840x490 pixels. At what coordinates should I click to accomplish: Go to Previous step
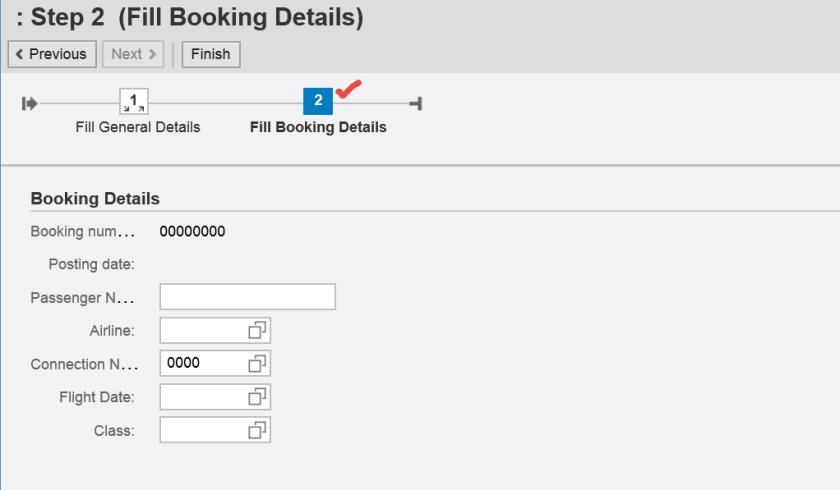pos(52,54)
